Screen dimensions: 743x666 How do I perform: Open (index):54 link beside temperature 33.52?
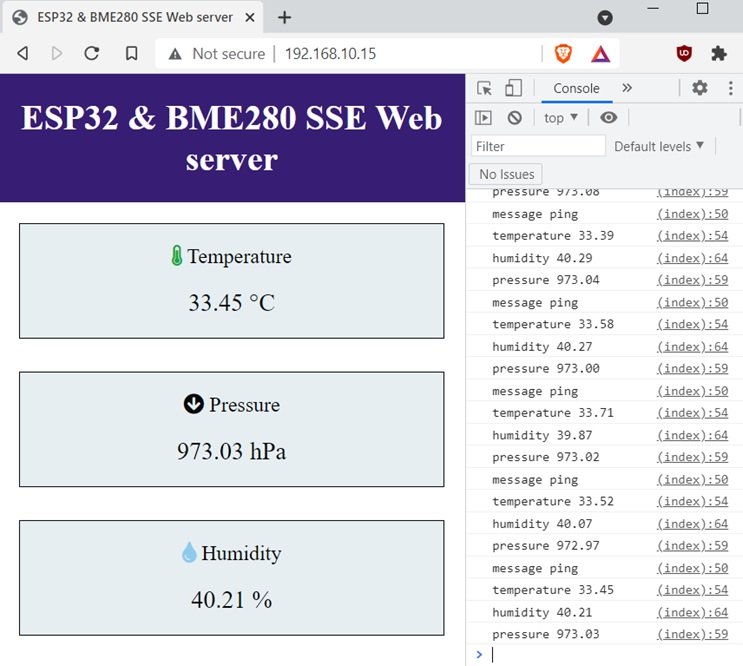coord(692,501)
